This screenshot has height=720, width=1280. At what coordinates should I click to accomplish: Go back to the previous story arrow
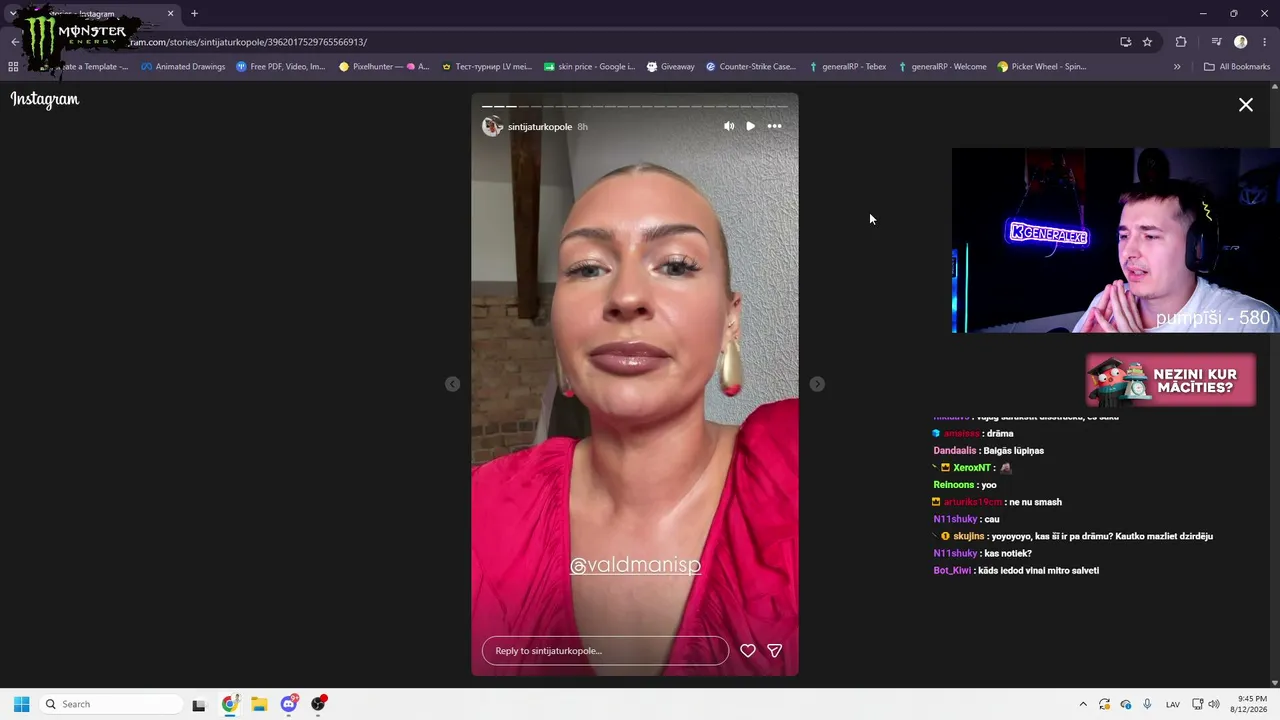tap(452, 384)
